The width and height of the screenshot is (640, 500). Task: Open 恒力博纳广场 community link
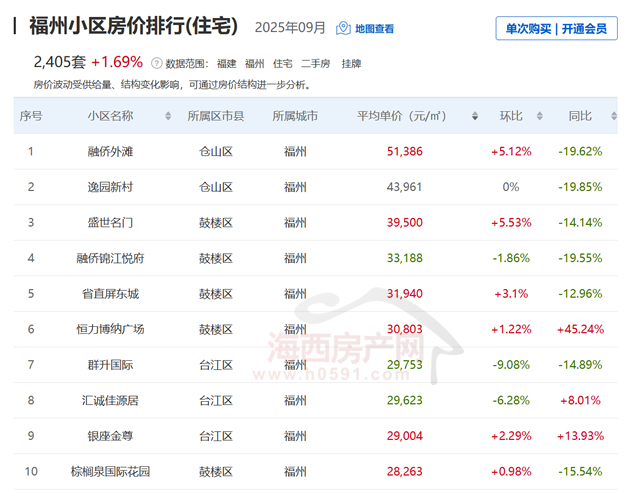(x=110, y=329)
